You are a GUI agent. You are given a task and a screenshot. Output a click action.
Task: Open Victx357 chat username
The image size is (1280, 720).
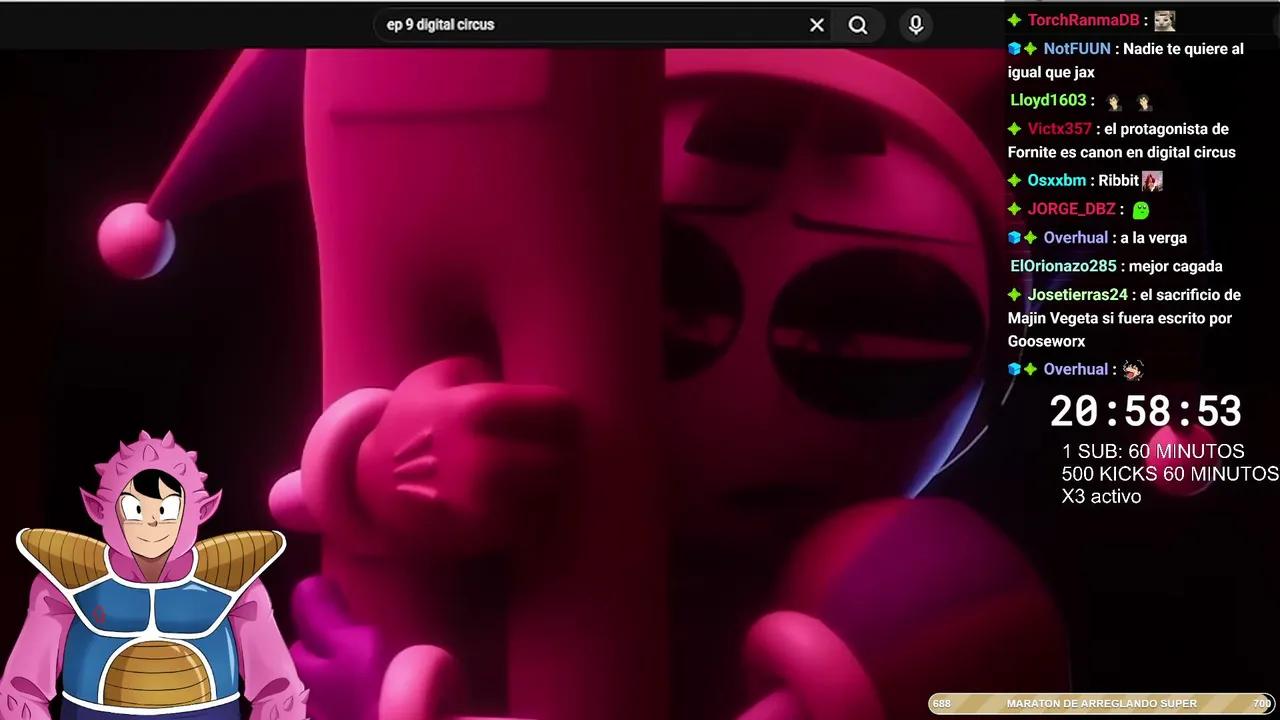click(x=1059, y=128)
